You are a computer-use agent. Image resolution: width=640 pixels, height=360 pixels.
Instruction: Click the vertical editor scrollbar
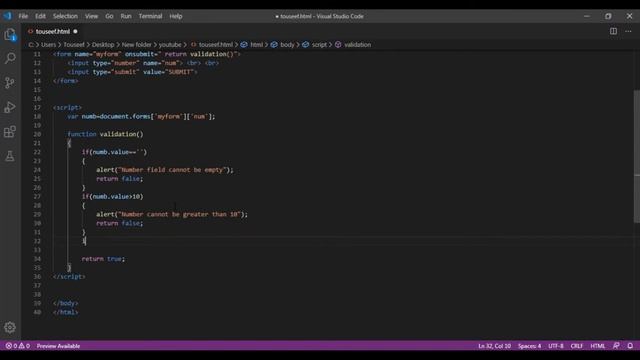coord(637,156)
